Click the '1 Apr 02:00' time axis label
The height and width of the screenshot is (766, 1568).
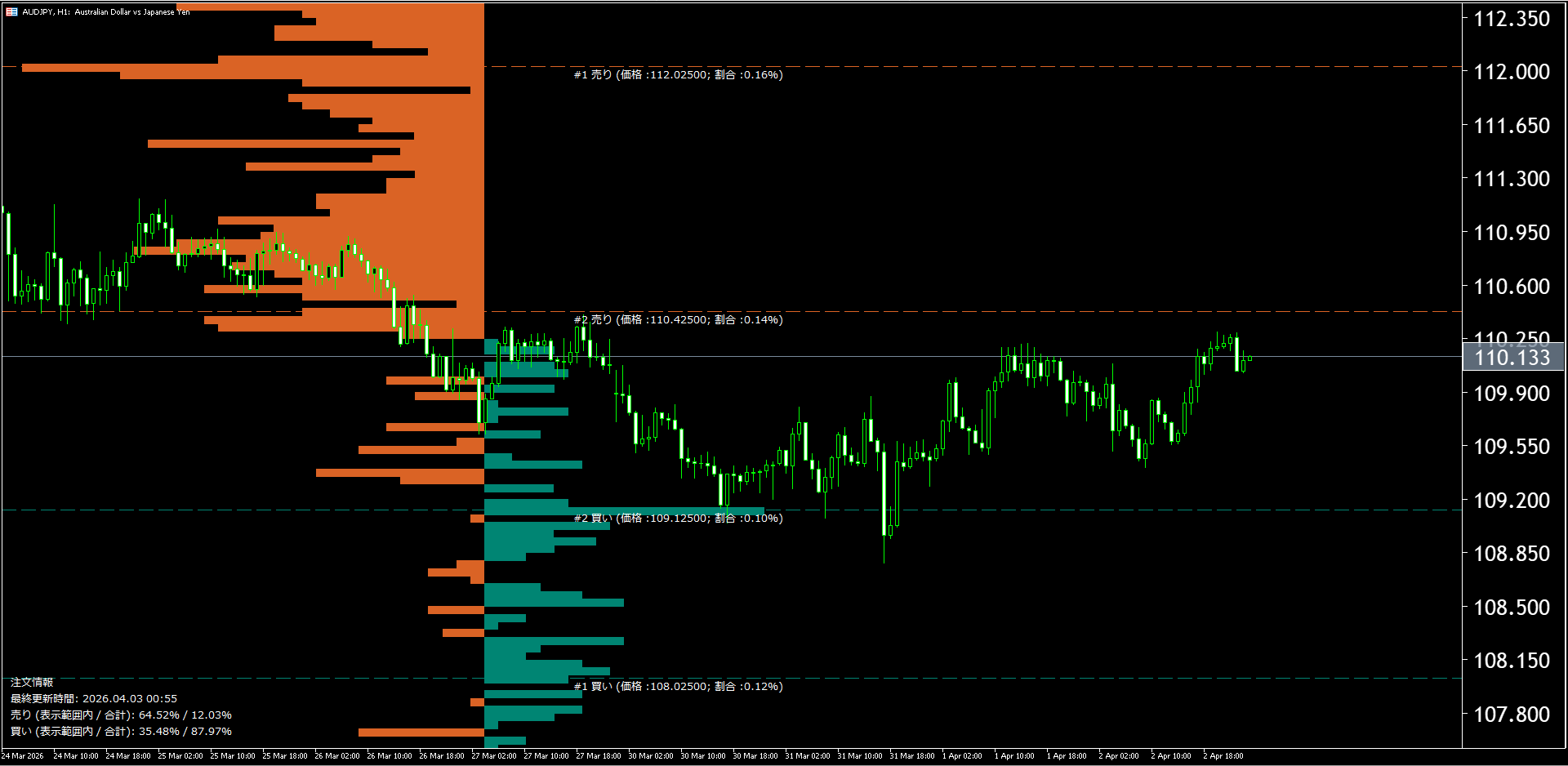(962, 756)
